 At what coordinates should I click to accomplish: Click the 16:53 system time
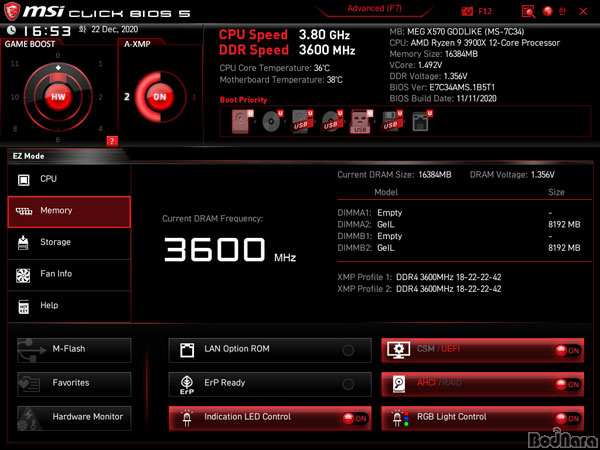47,31
